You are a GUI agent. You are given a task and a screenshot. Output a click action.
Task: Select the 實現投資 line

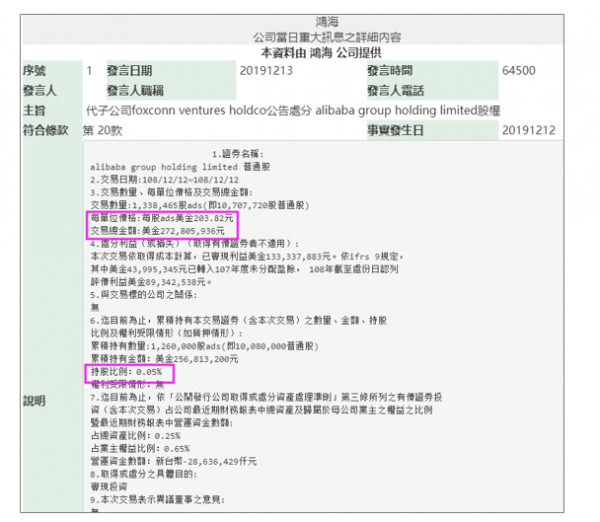(109, 487)
